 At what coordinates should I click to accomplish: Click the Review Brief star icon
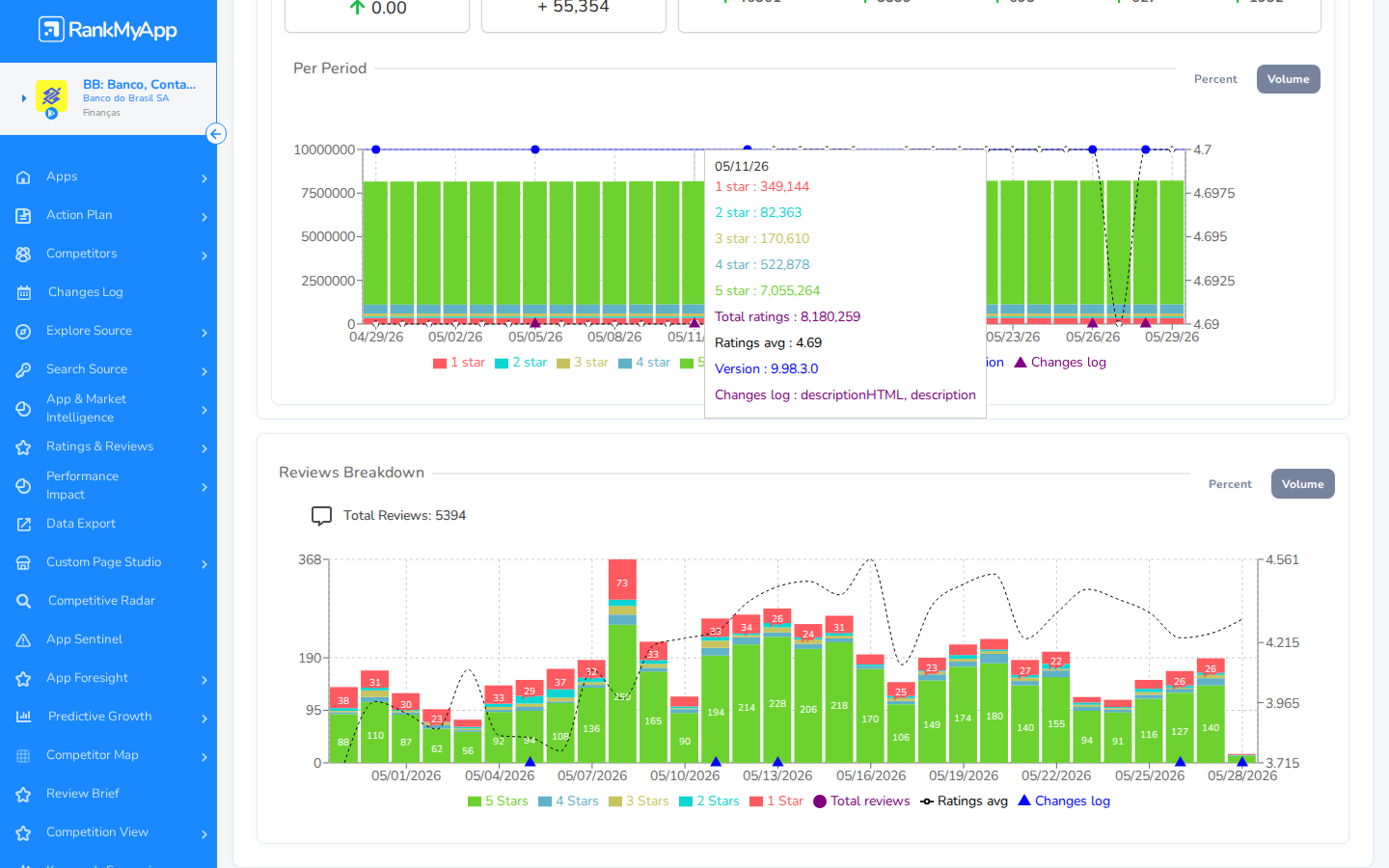point(23,795)
